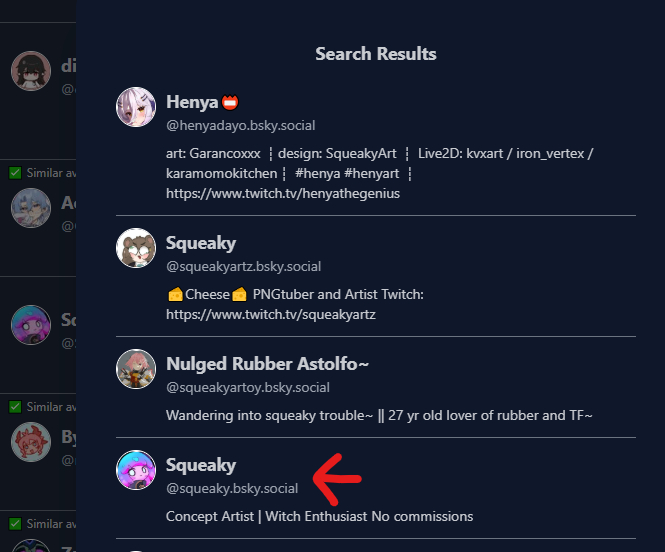Click the dark-haired avatar in the background list

(x=30, y=71)
